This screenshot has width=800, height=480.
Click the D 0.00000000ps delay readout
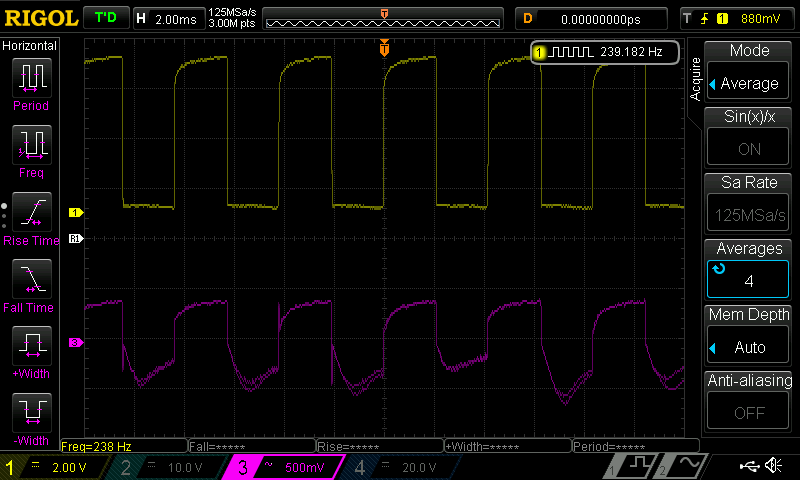pyautogui.click(x=591, y=19)
